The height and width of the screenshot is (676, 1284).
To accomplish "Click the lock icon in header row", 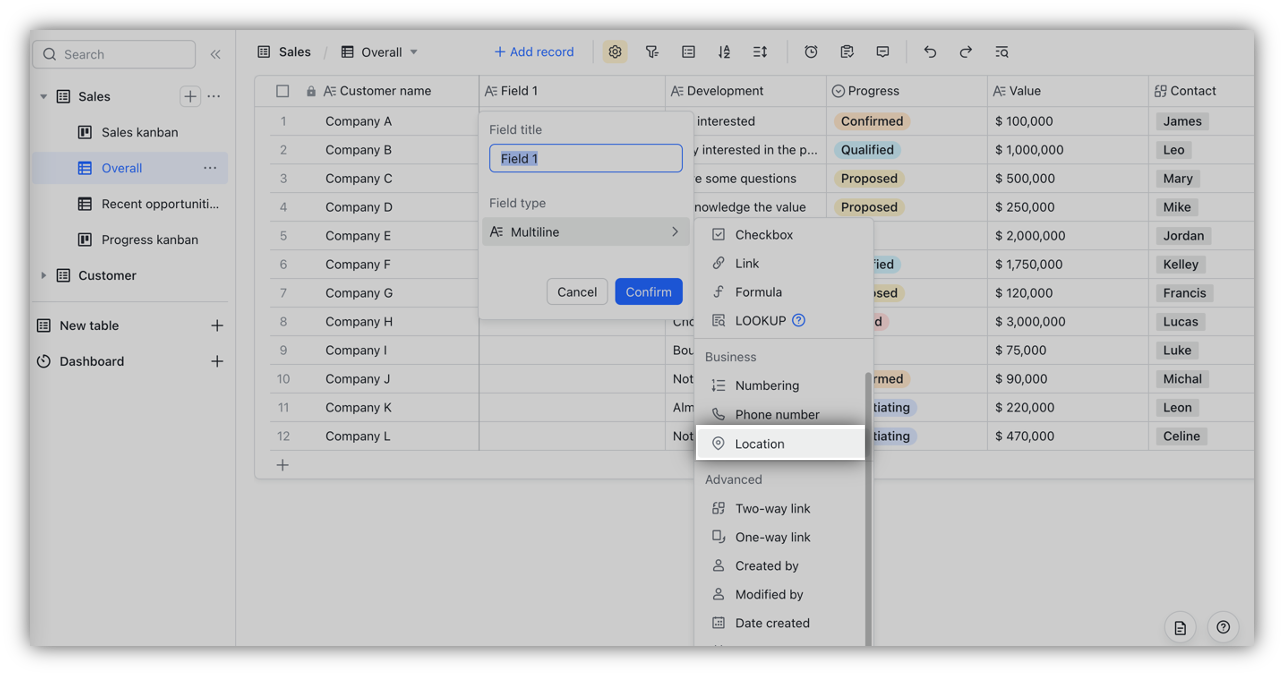I will tap(311, 91).
